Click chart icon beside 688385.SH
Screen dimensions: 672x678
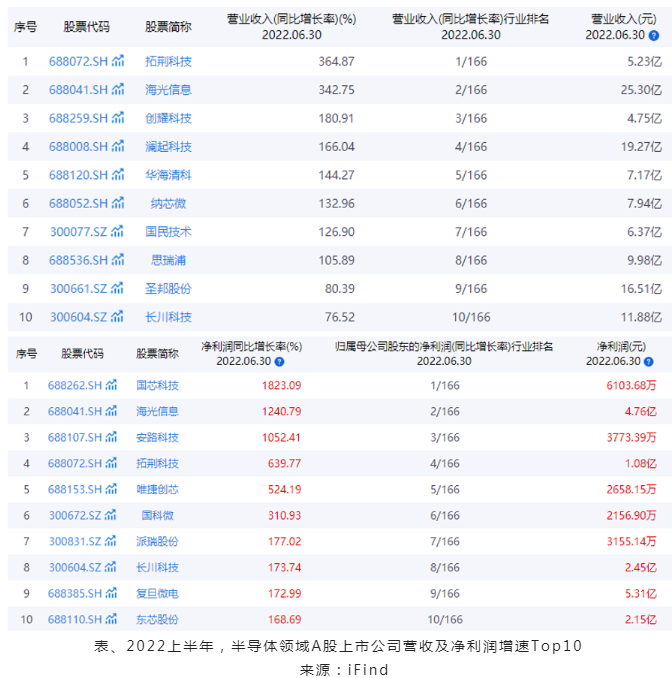click(x=111, y=593)
